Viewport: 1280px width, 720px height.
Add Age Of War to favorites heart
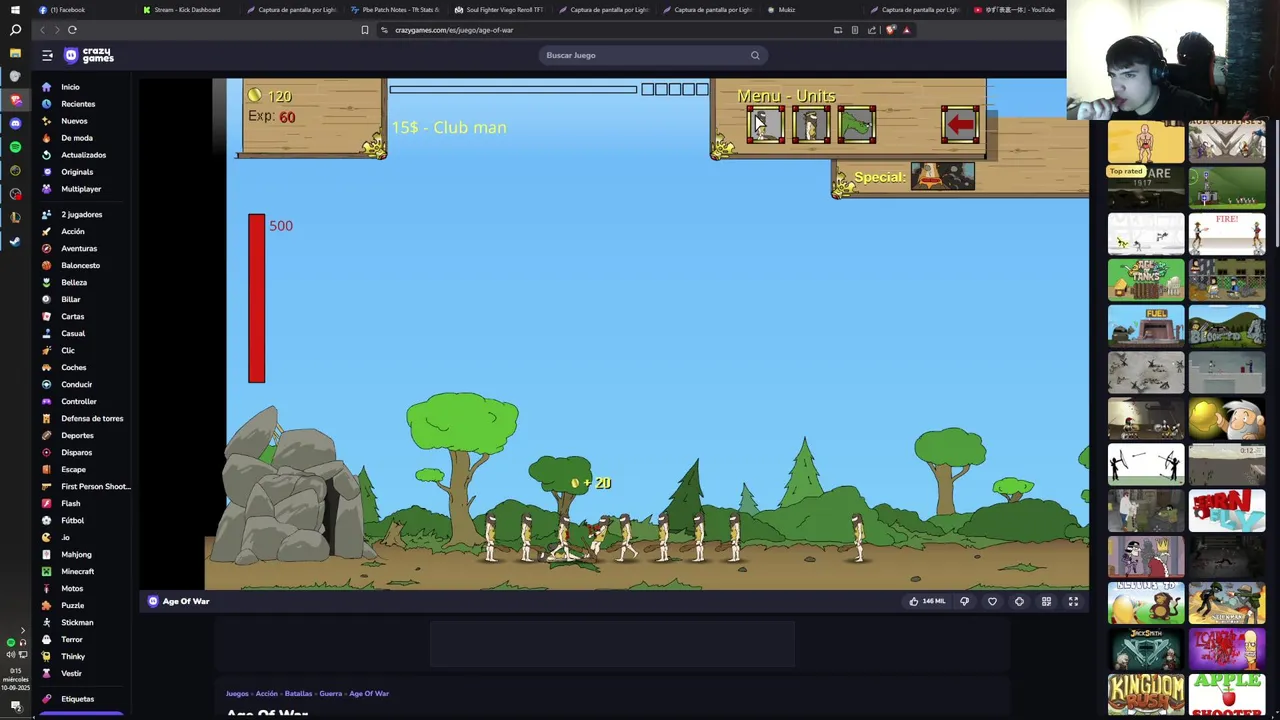[992, 601]
